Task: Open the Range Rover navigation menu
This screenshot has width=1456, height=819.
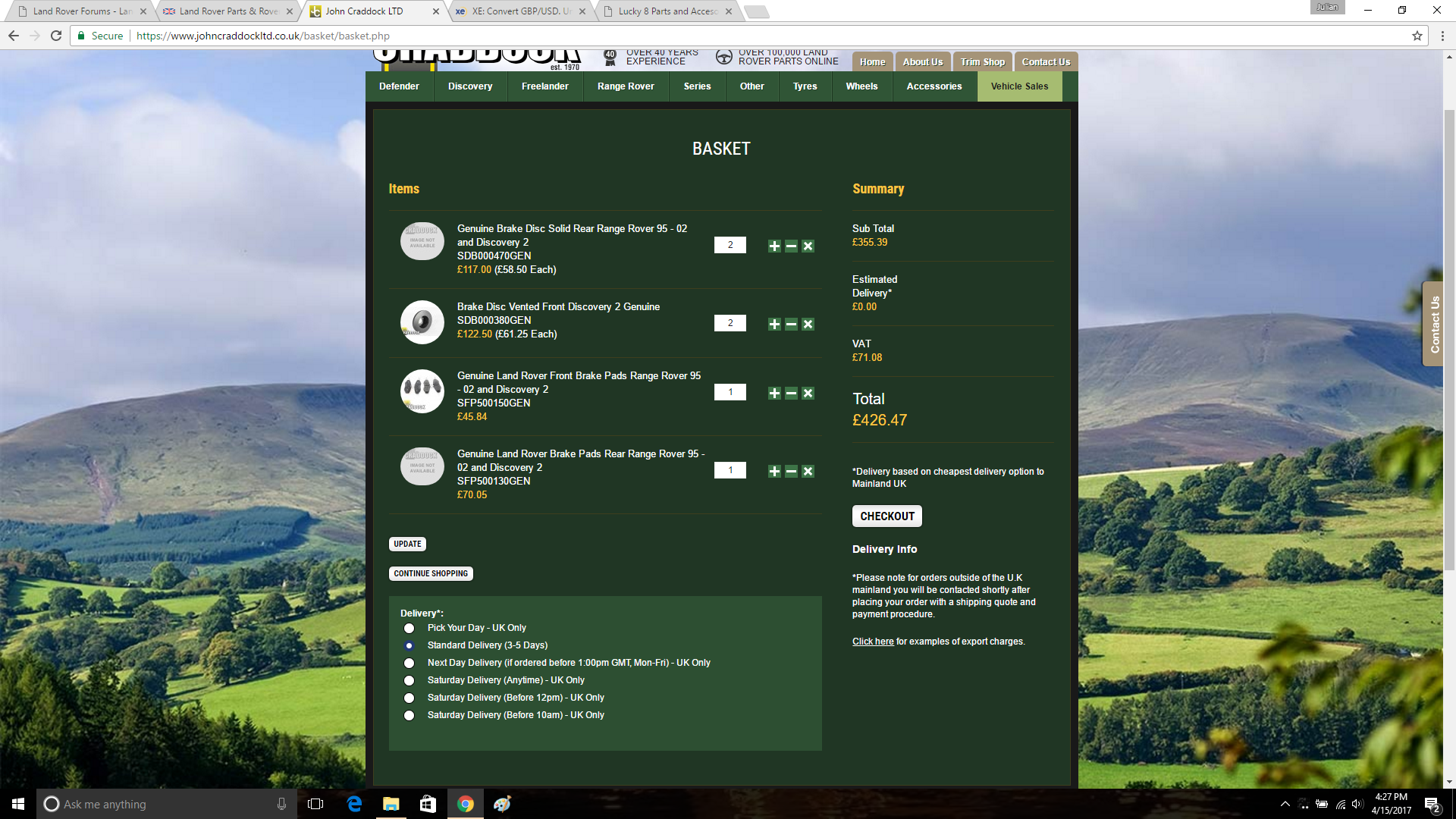Action: tap(625, 86)
